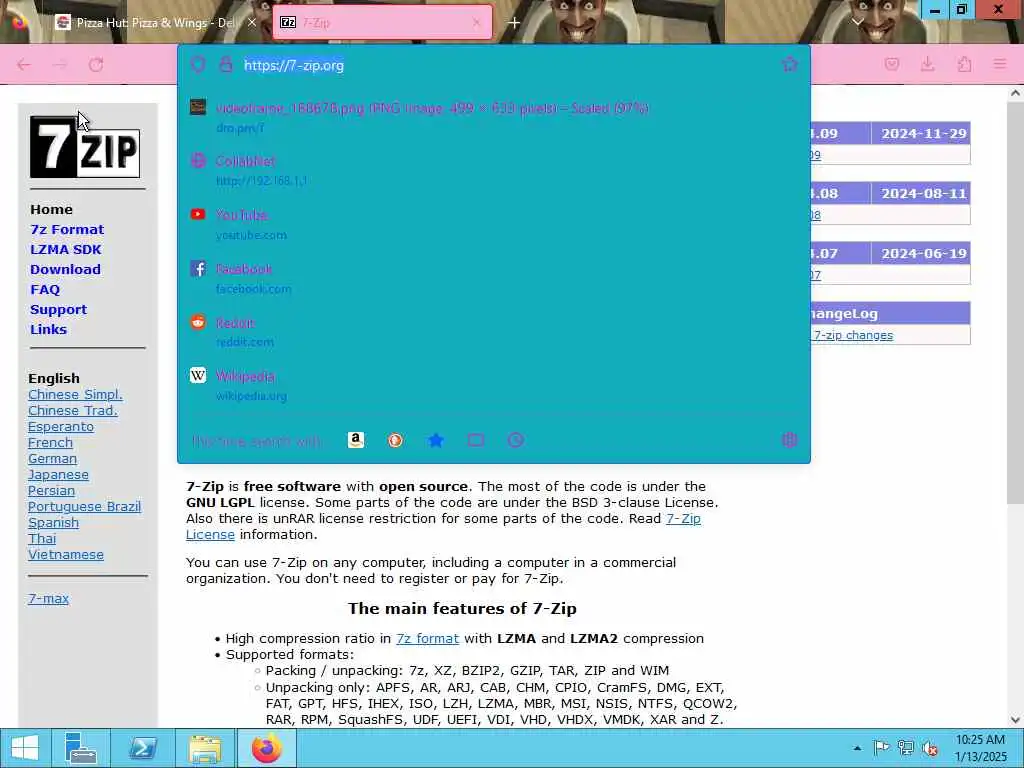Image resolution: width=1024 pixels, height=768 pixels.
Task: Open the list all tabs dropdown
Action: [x=858, y=22]
